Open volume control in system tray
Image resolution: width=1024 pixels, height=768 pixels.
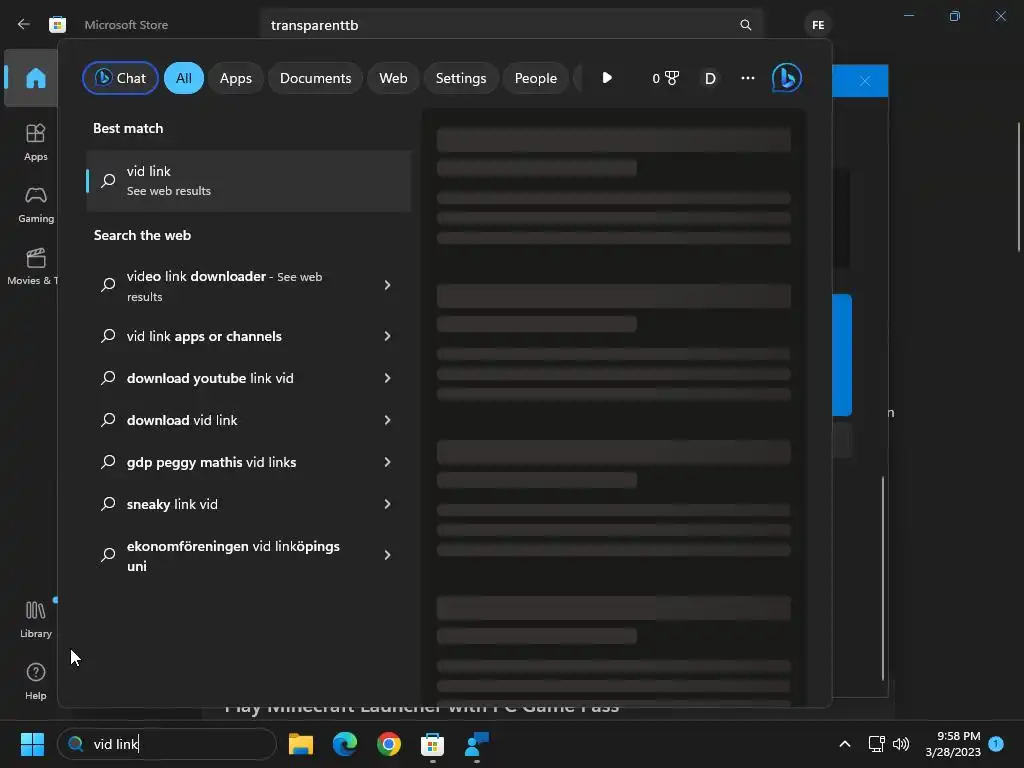pyautogui.click(x=901, y=744)
